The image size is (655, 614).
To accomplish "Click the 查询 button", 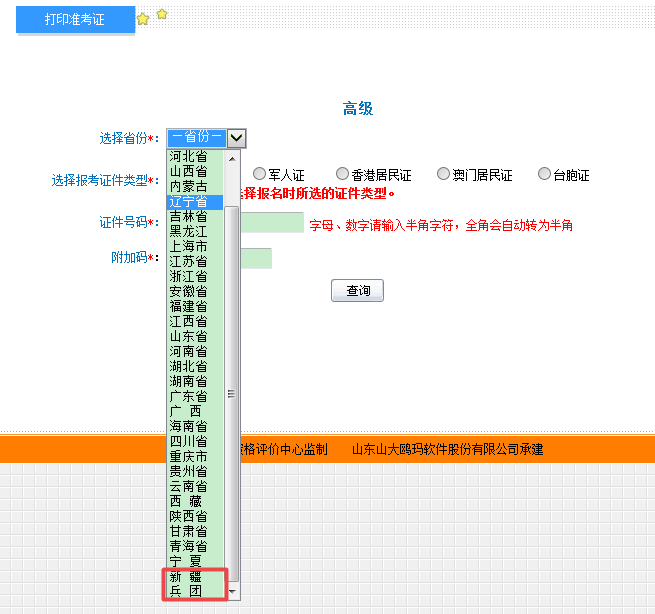I will 357,290.
